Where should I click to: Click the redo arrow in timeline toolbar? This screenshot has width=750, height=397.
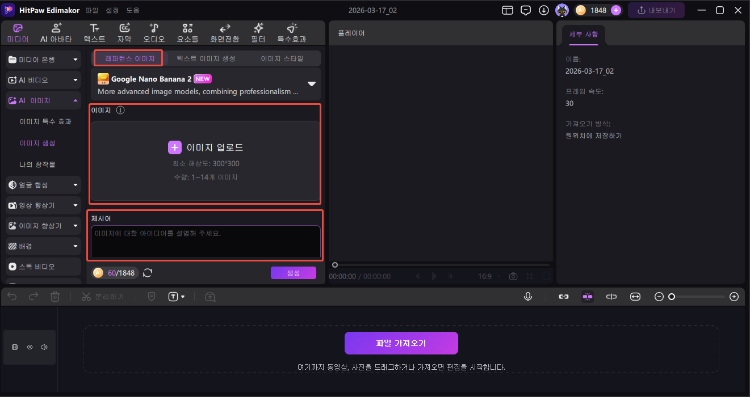coord(33,297)
